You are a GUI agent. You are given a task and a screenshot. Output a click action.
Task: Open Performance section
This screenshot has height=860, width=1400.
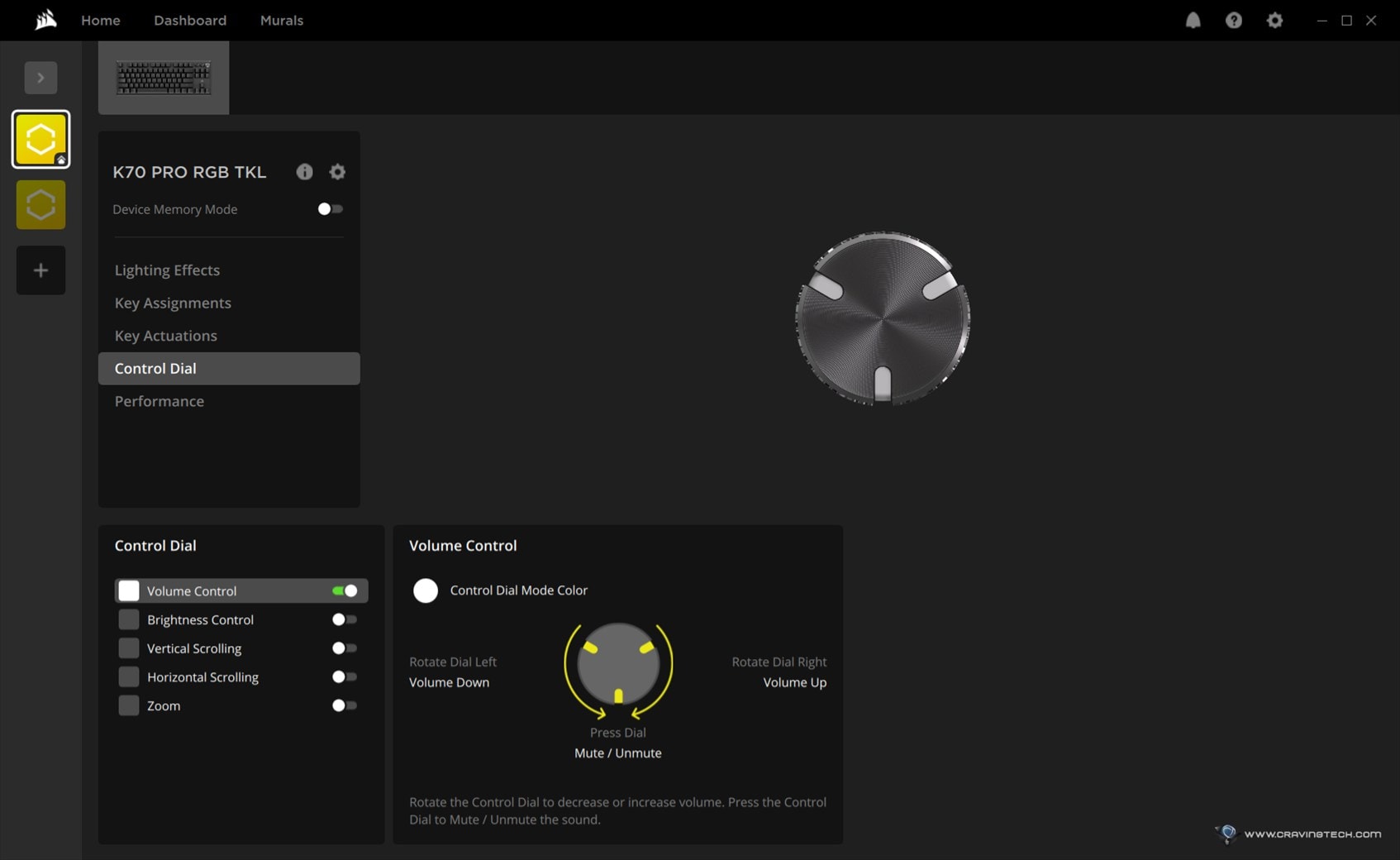pyautogui.click(x=159, y=401)
